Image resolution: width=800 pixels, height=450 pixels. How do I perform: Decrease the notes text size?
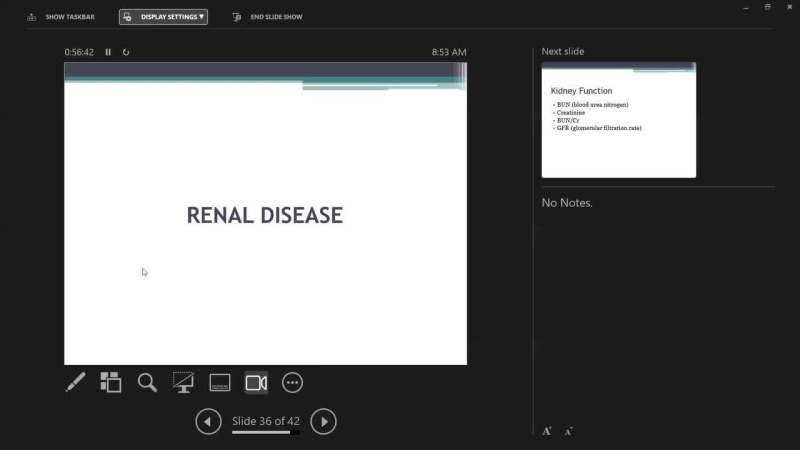[568, 431]
